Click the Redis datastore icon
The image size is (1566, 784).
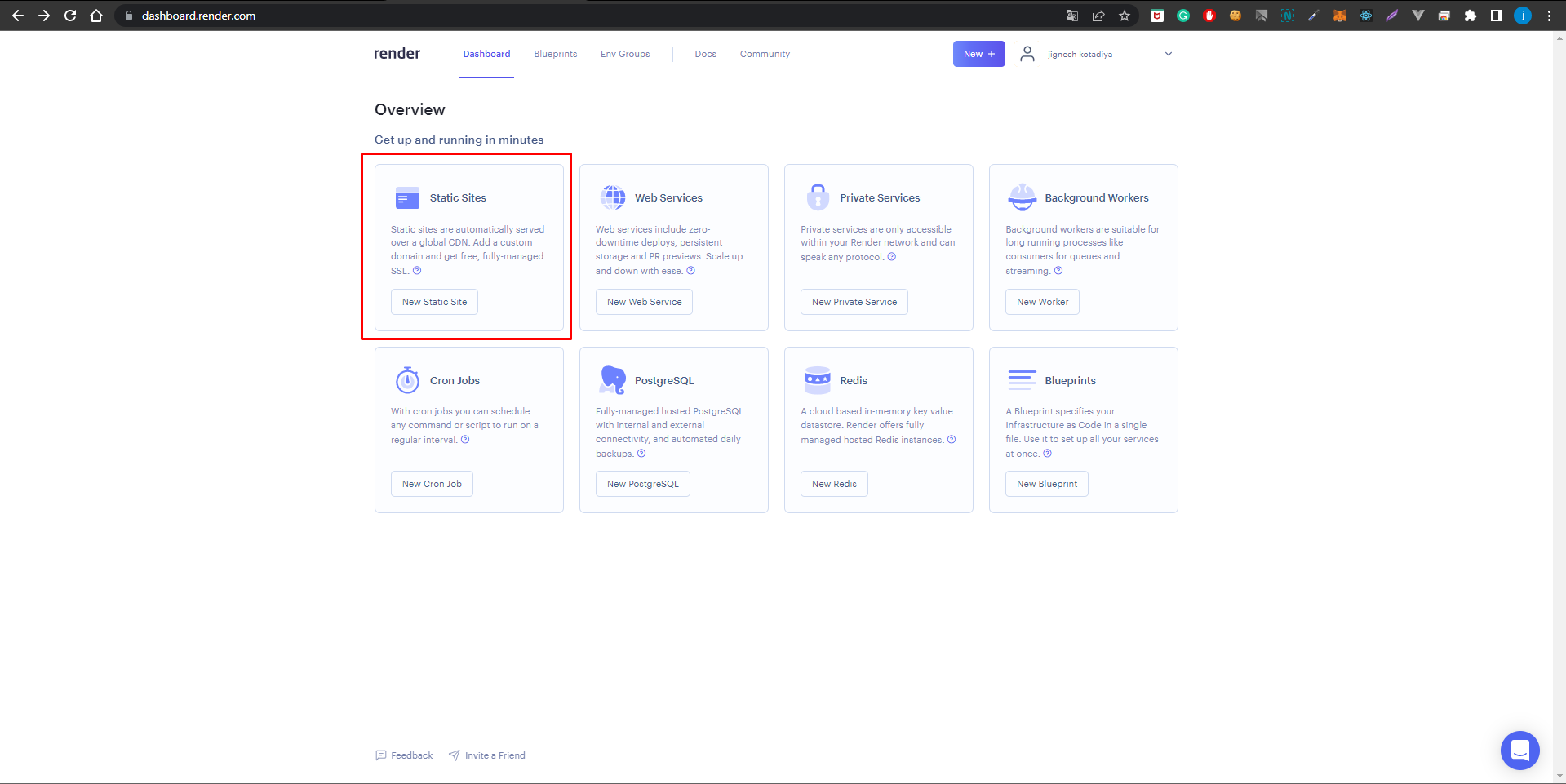point(817,379)
